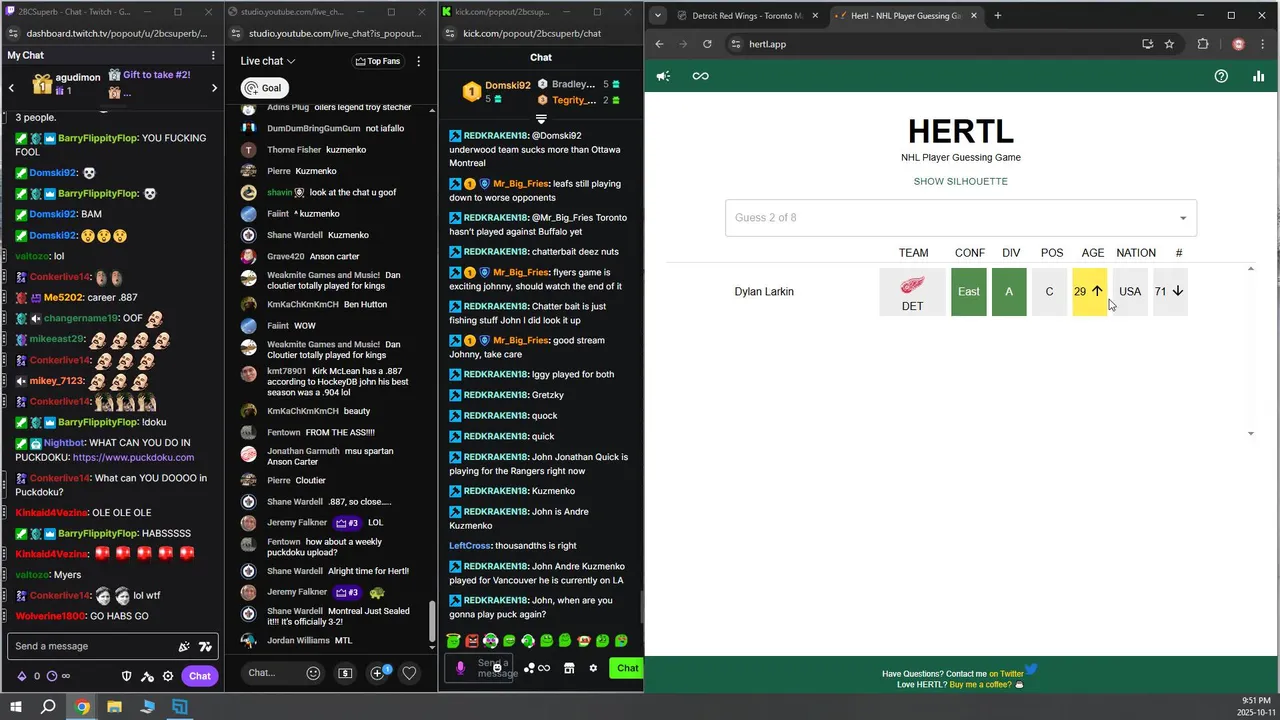Click the jersey number 71 cell
This screenshot has width=1280, height=720.
pos(1169,291)
